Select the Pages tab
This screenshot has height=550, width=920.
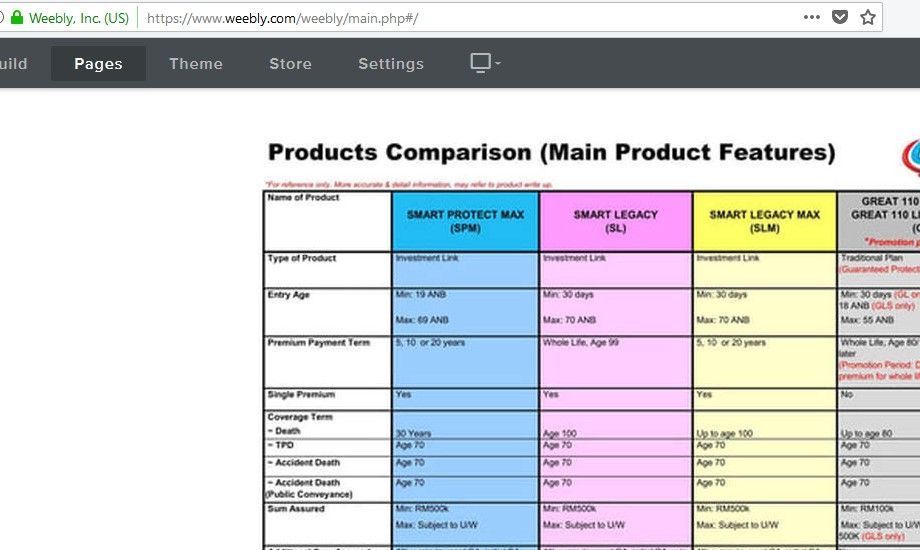98,64
